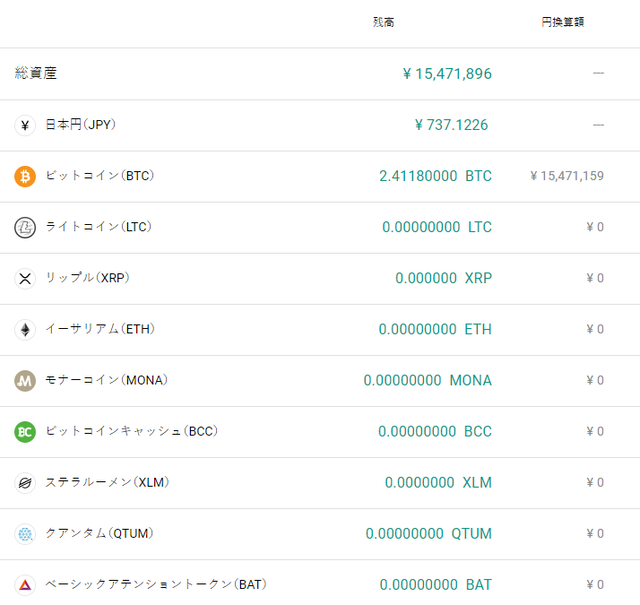The image size is (640, 605).
Task: Select the ビットコインキャッシュ(BCC) row label
Action: point(131,431)
